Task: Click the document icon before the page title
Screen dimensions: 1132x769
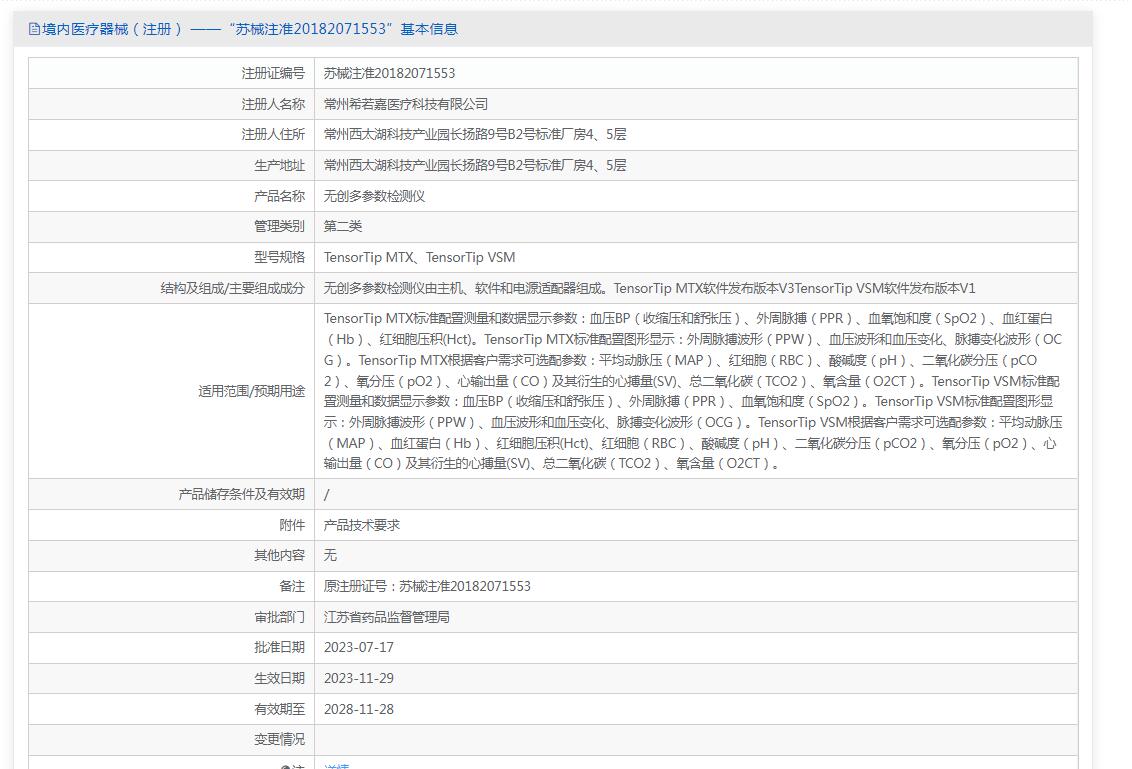Action: tap(34, 29)
